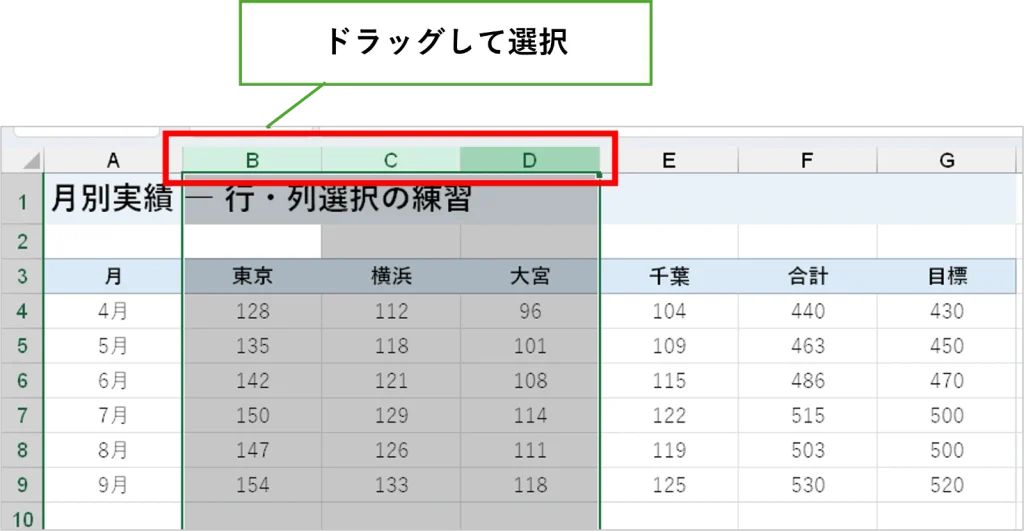Click total value 486

point(807,380)
